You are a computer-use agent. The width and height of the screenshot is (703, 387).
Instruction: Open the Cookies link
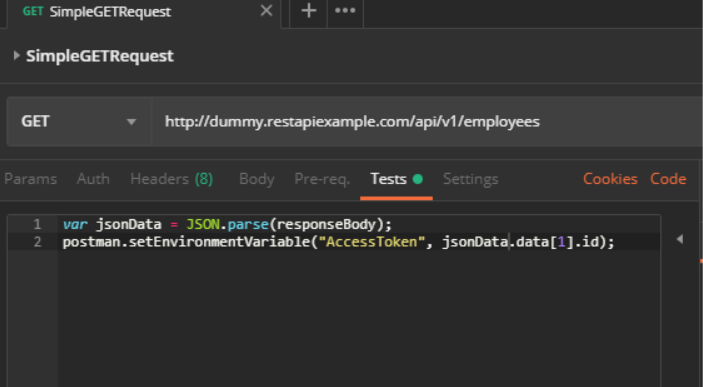click(x=610, y=179)
